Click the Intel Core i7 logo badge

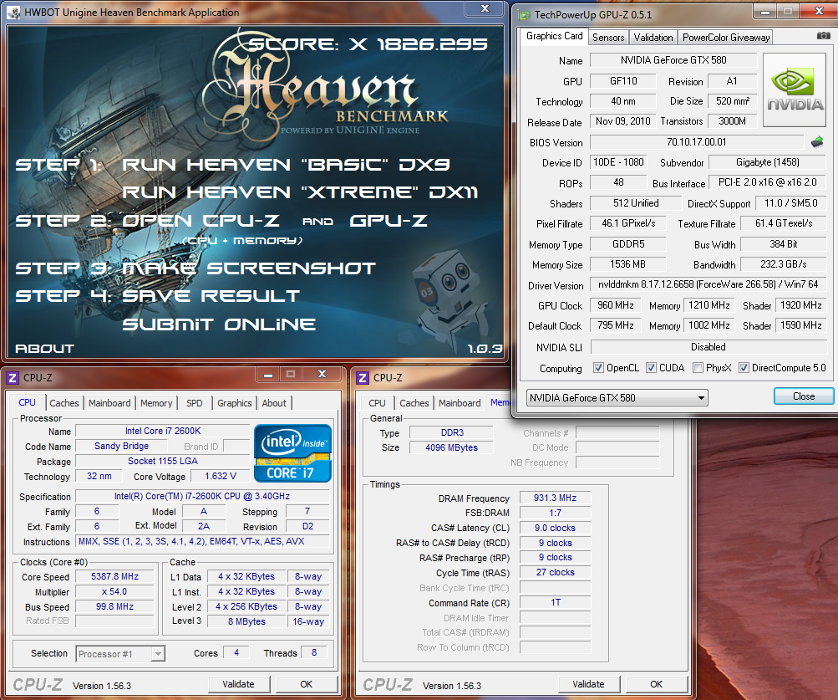(292, 453)
